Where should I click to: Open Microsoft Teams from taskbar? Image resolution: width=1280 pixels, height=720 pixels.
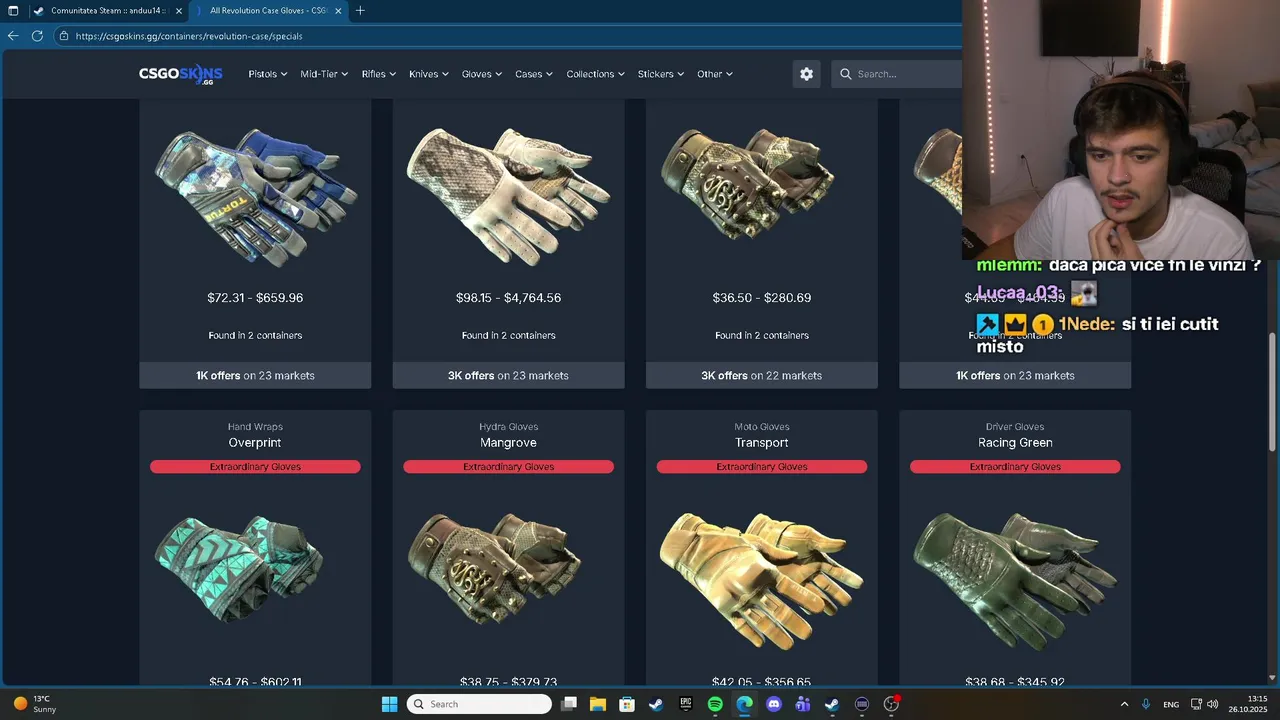pos(802,704)
